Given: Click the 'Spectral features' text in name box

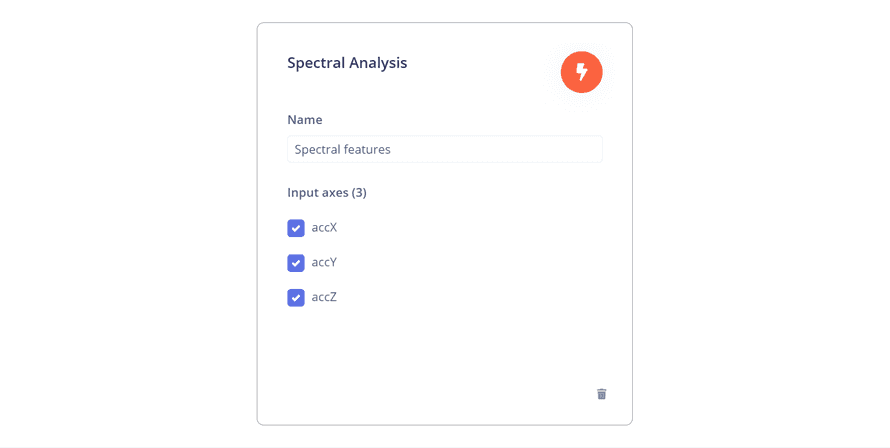Looking at the screenshot, I should (342, 149).
